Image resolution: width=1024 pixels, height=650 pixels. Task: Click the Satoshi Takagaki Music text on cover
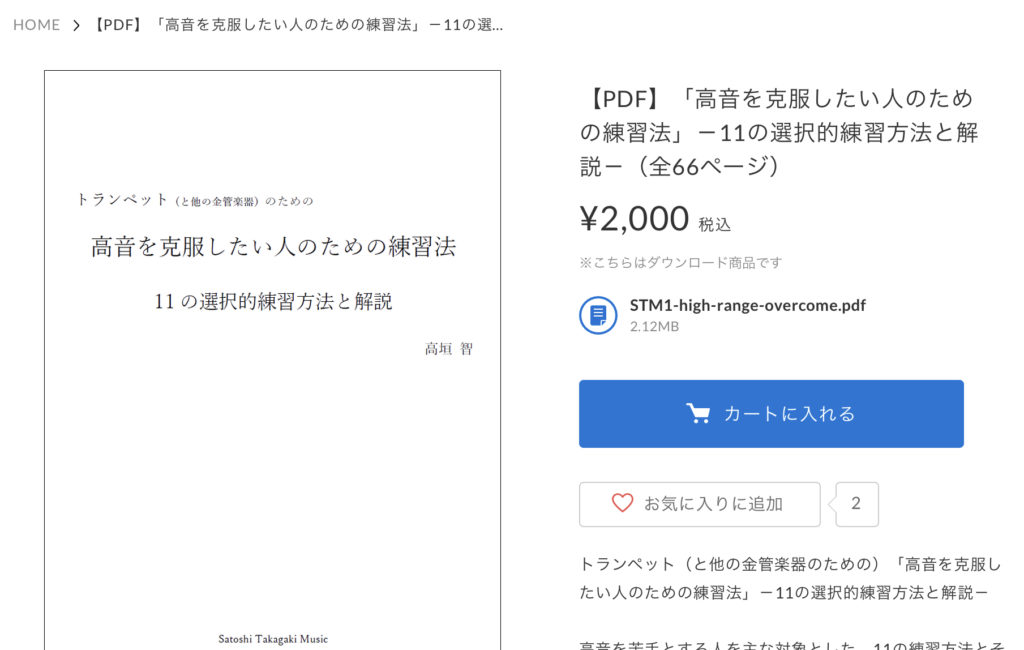click(x=273, y=639)
